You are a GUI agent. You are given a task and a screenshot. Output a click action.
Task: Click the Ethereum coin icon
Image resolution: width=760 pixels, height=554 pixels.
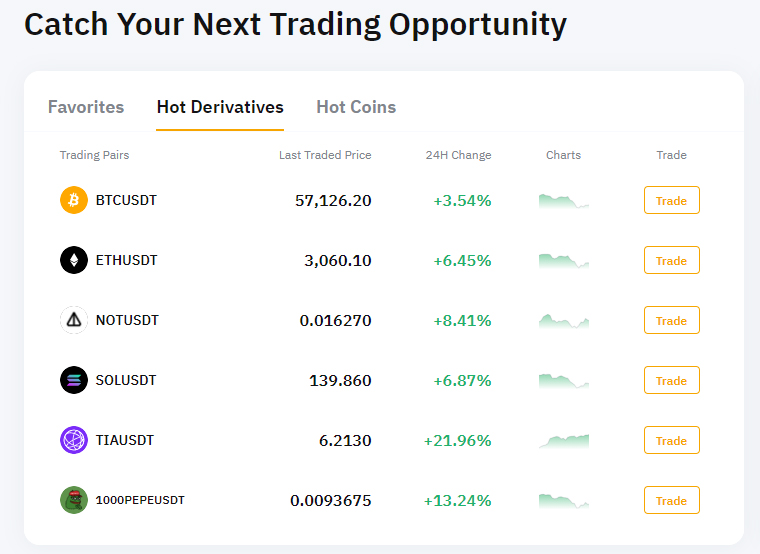pos(74,260)
